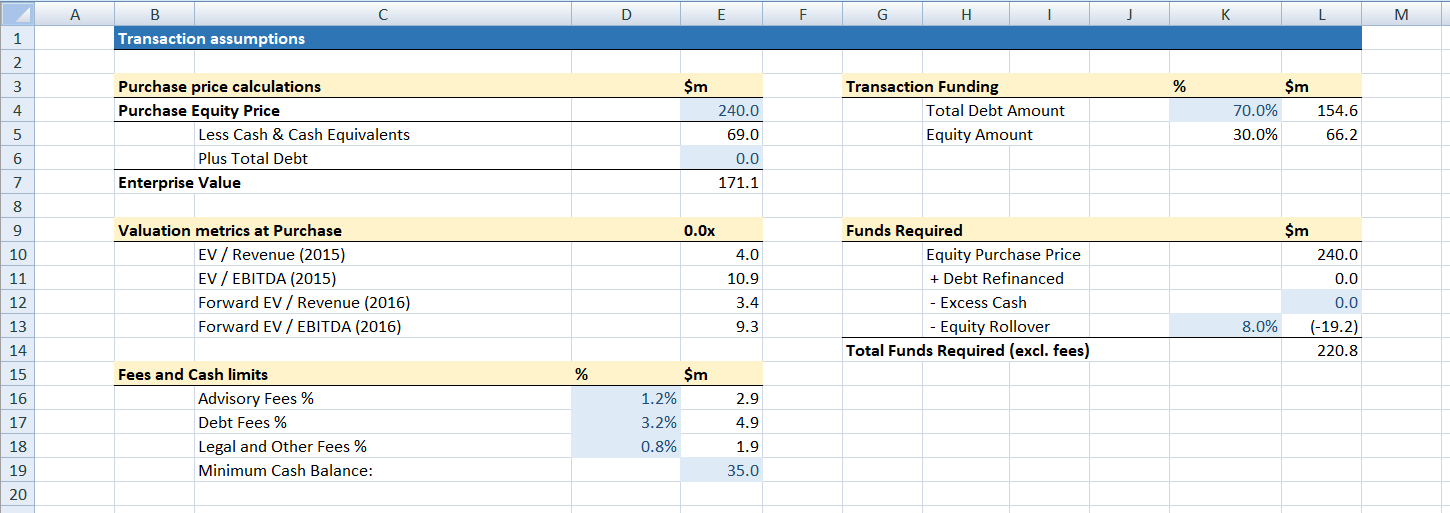
Task: Select row 20 header
Action: (17, 495)
